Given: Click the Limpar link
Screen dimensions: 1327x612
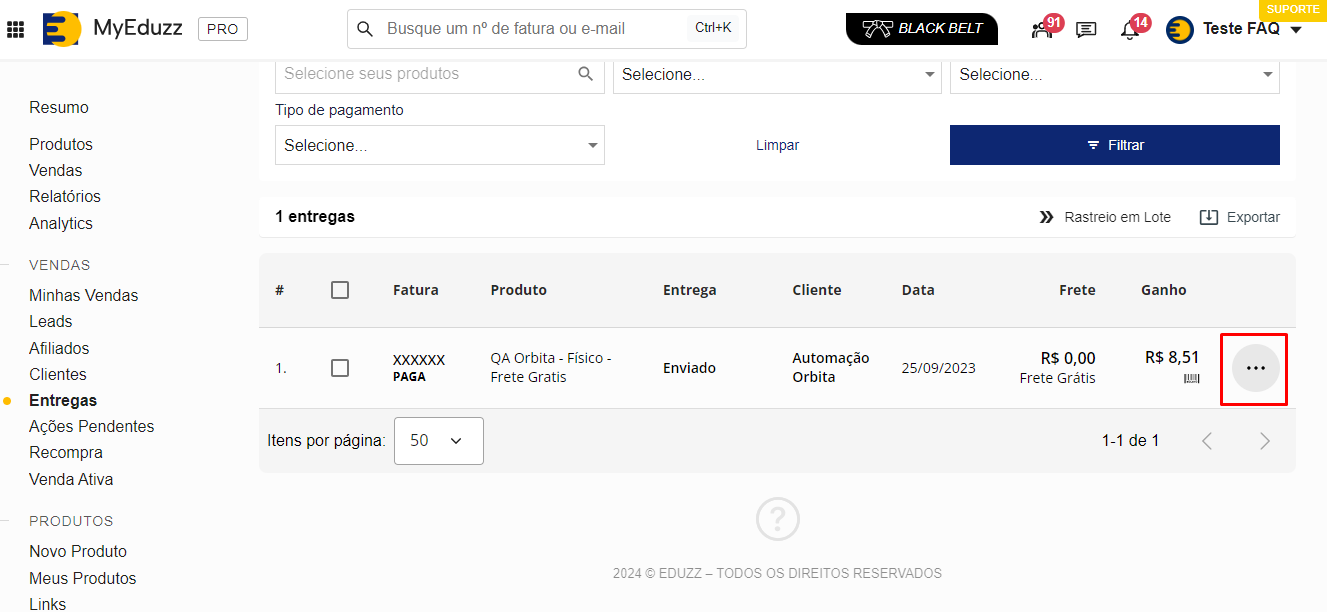Looking at the screenshot, I should click(x=777, y=145).
